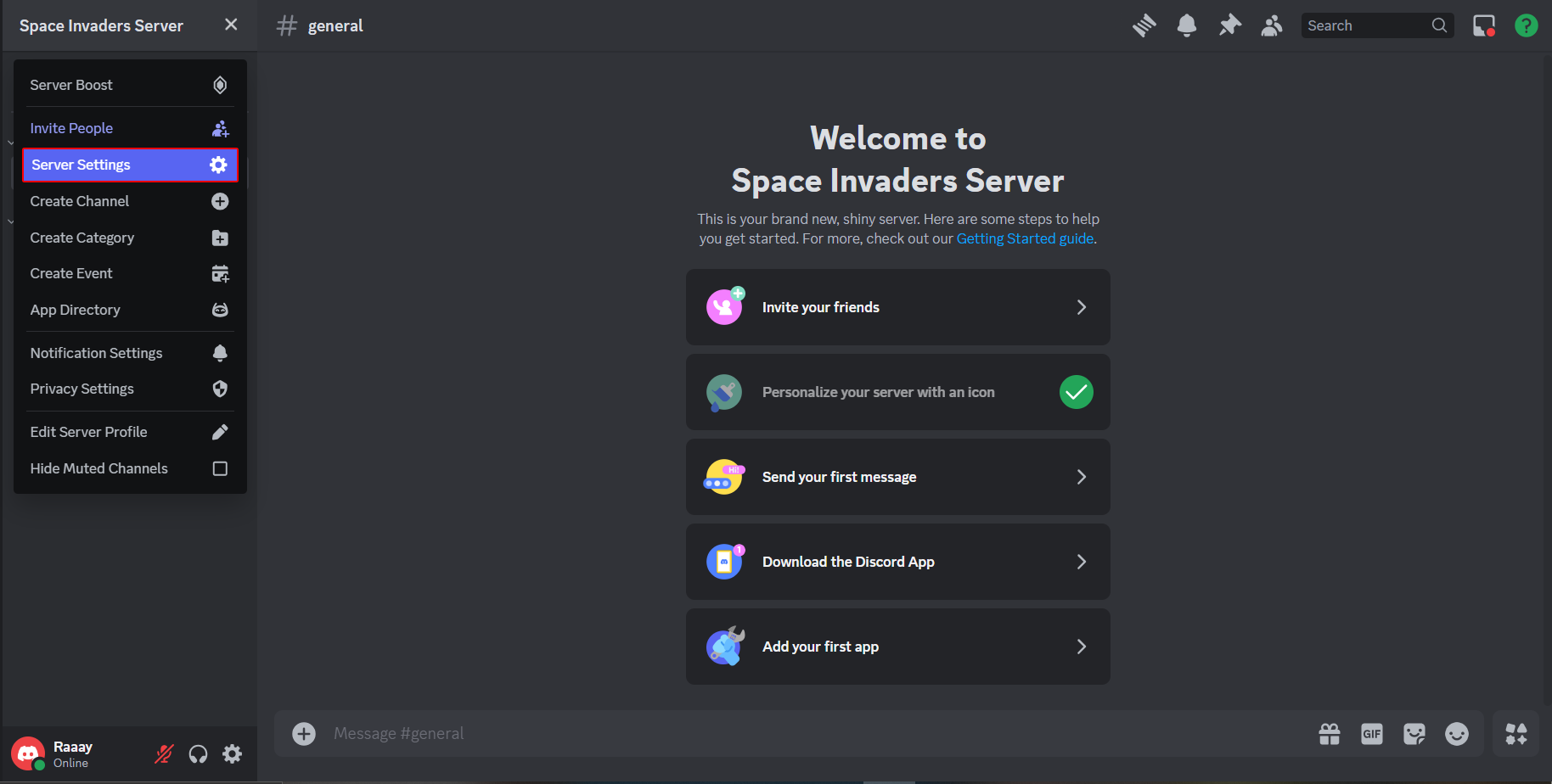Image resolution: width=1552 pixels, height=784 pixels.
Task: Expand the Add your first app chevron
Action: tap(1082, 647)
